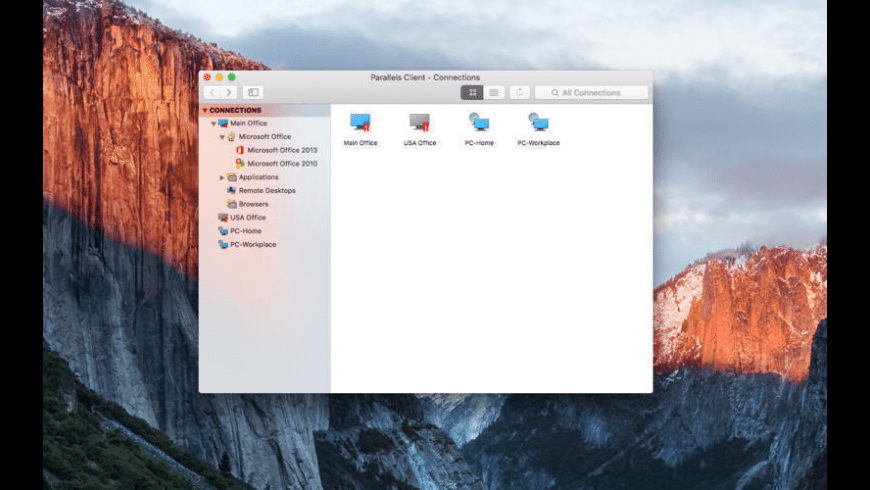Click the CONNECTIONS header text
The width and height of the screenshot is (870, 490).
(235, 110)
